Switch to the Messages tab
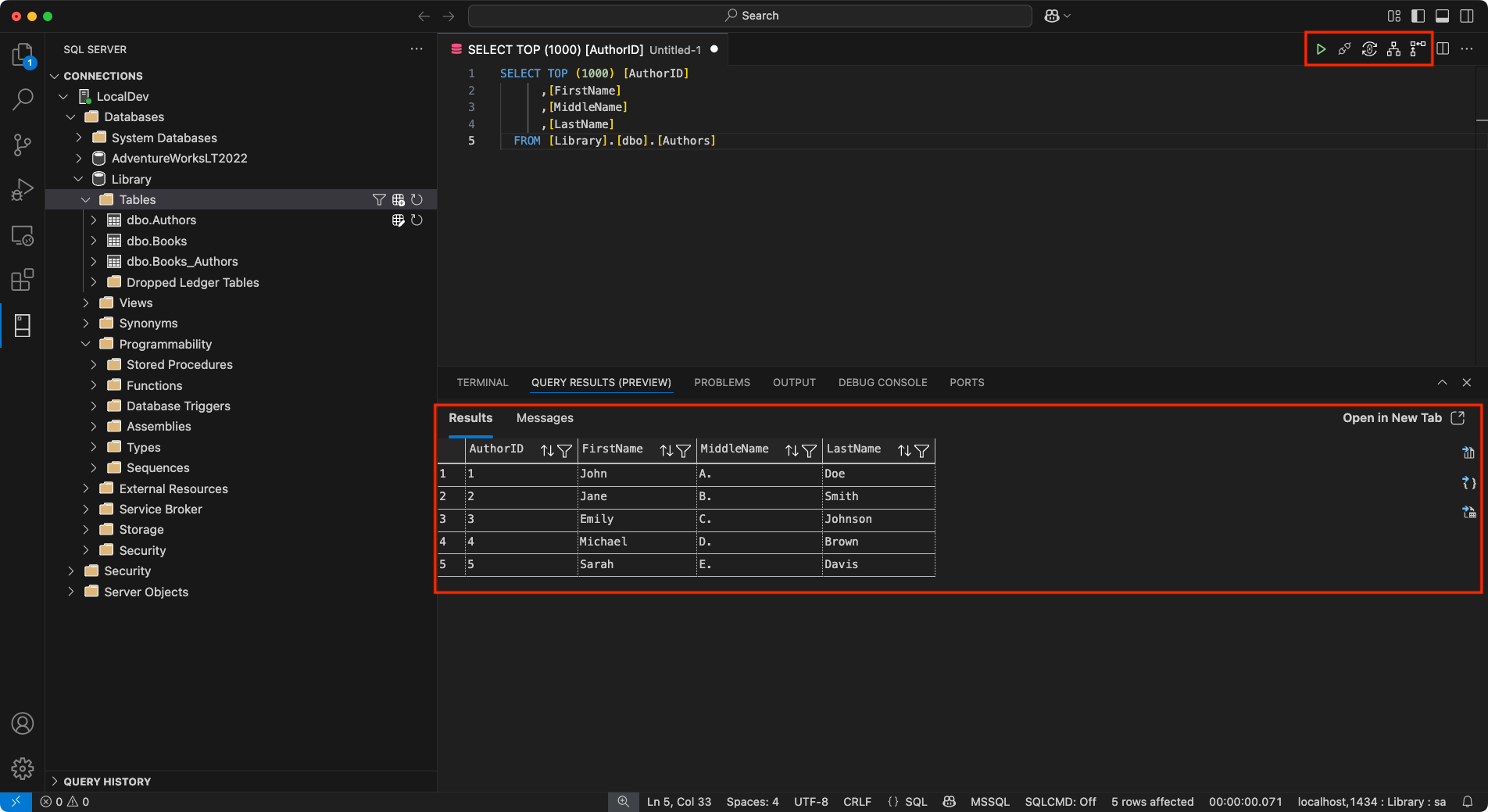1488x812 pixels. coord(545,418)
